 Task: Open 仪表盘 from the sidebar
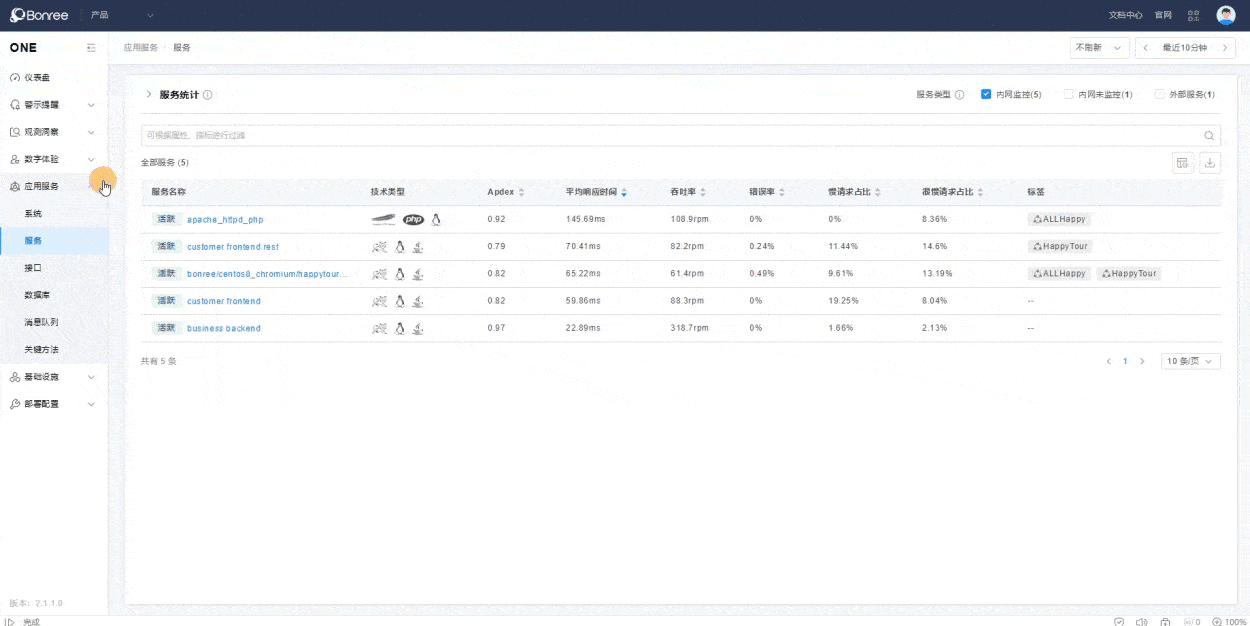(x=37, y=77)
